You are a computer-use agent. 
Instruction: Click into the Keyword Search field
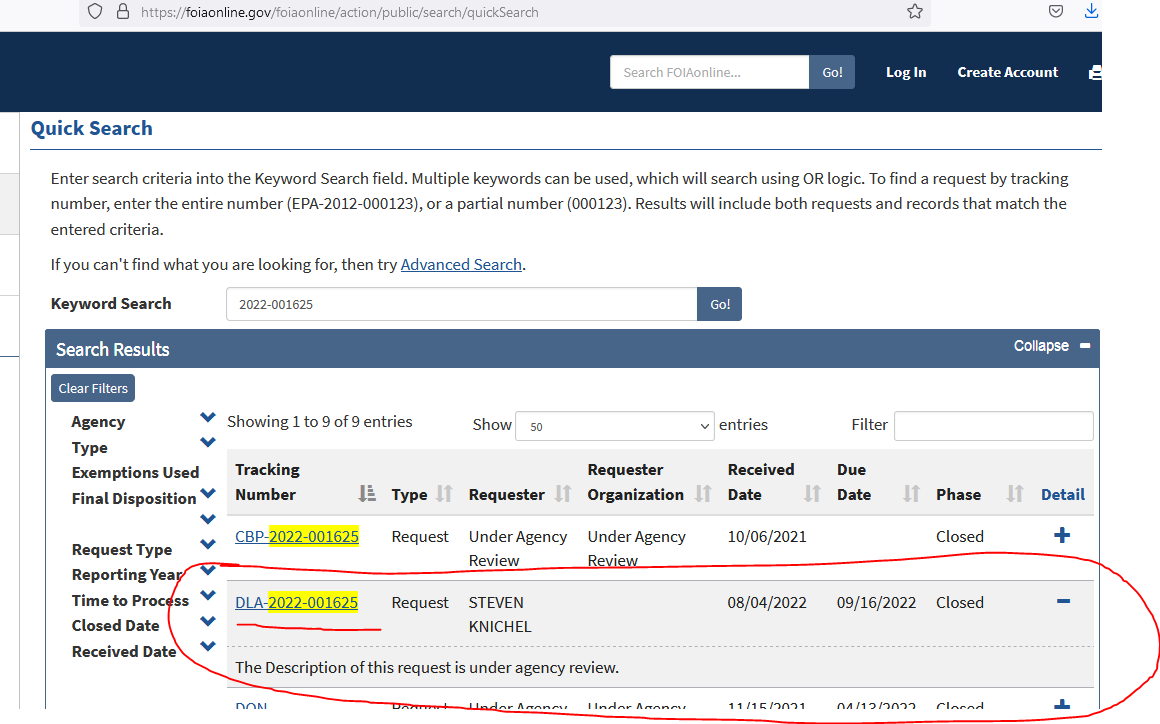[x=462, y=304]
